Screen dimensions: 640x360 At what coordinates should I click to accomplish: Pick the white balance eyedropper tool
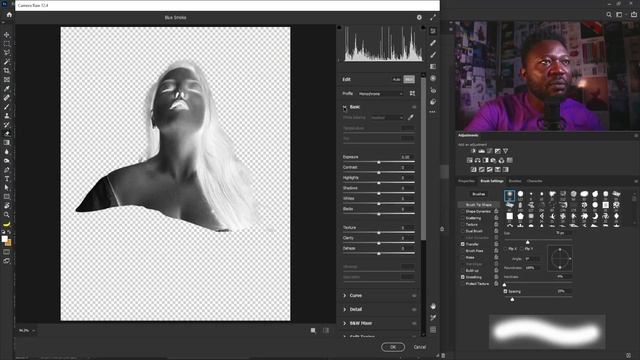[x=411, y=118]
